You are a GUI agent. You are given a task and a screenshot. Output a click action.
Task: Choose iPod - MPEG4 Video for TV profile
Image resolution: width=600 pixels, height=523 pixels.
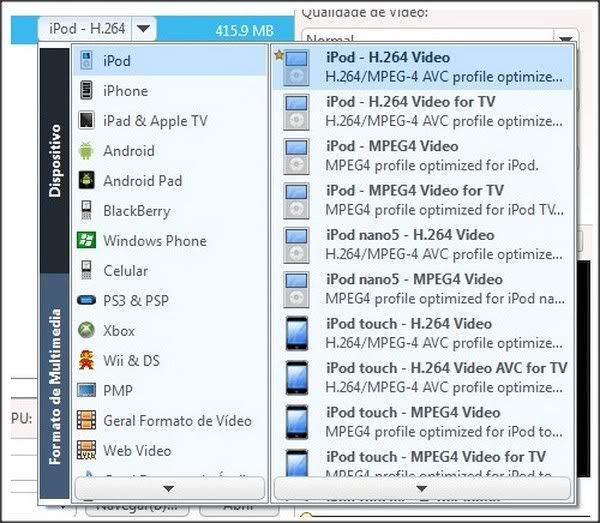click(x=422, y=200)
